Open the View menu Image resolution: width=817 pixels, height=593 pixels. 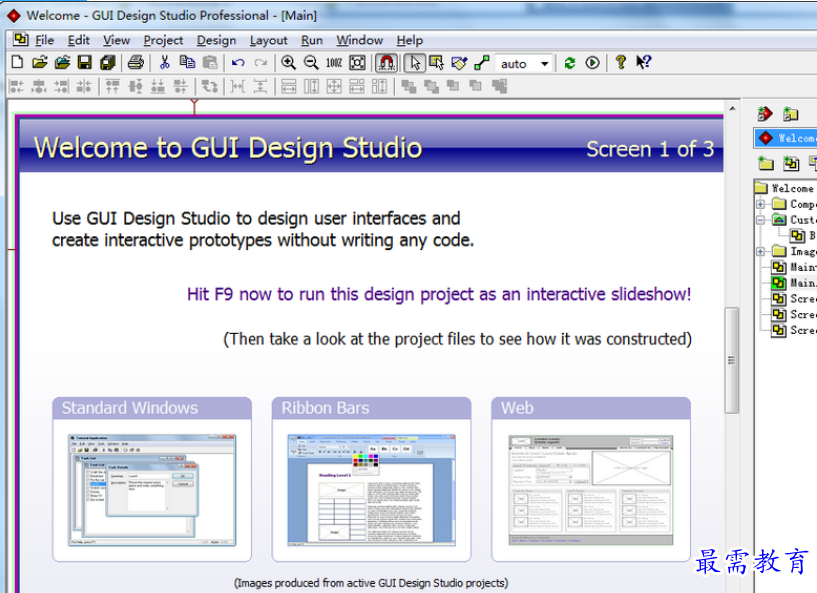116,40
